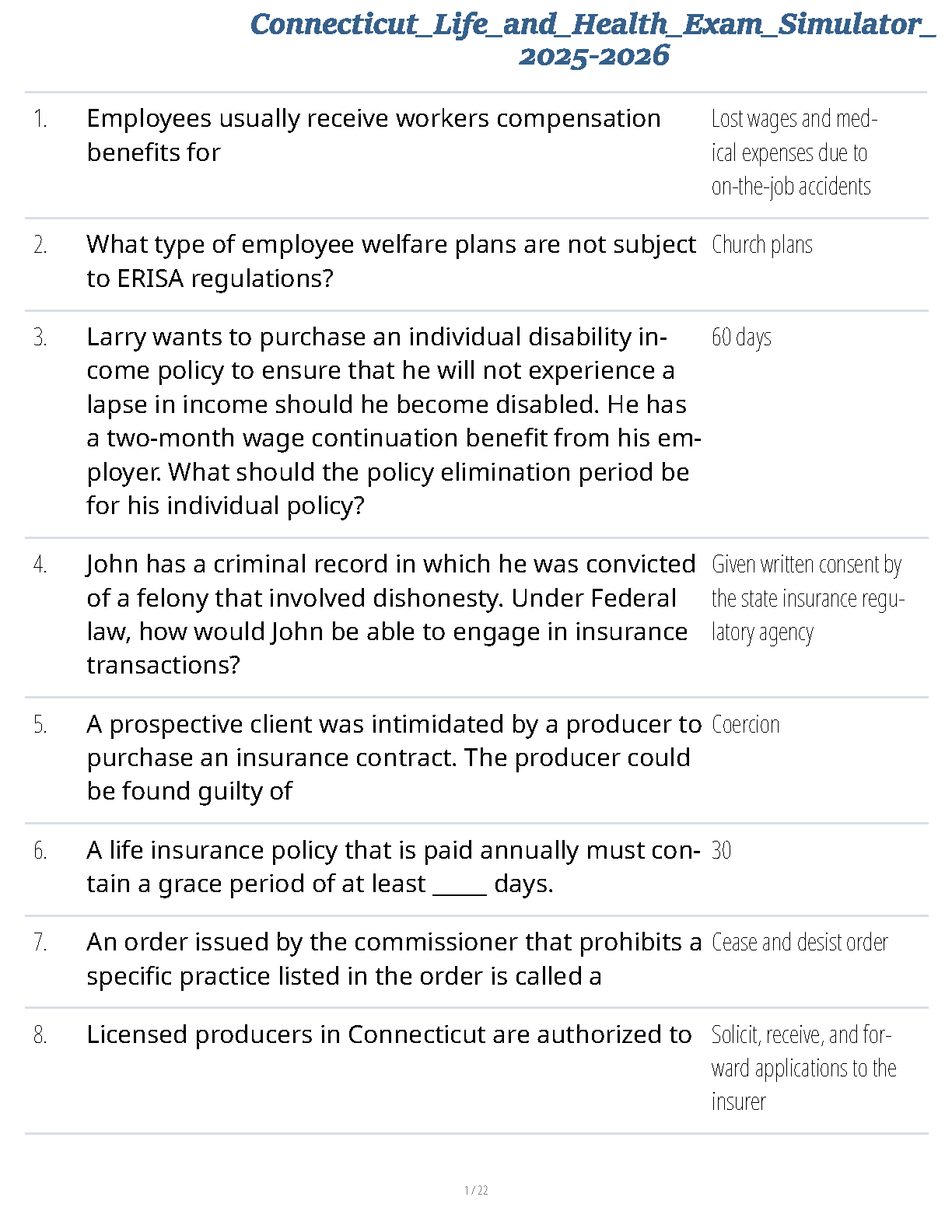
Task: Click the ERISA regulations question text
Action: (x=390, y=261)
